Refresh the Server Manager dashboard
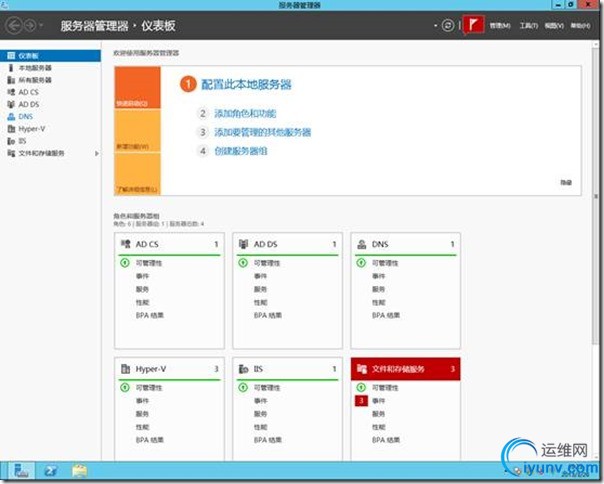Image resolution: width=604 pixels, height=484 pixels. pos(448,26)
